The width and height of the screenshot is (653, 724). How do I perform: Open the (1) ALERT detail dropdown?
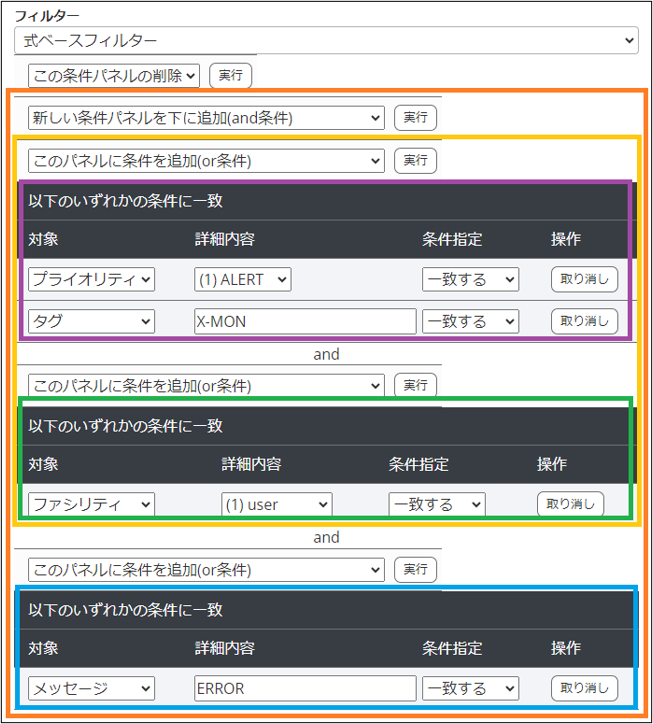click(x=242, y=279)
